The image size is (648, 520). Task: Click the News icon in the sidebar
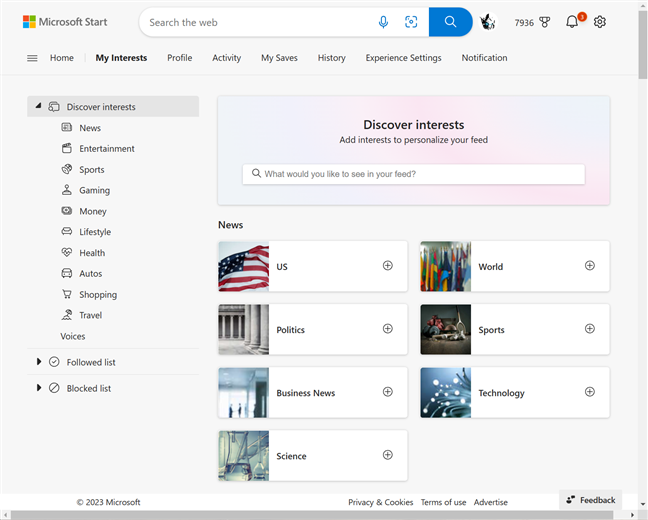pyautogui.click(x=67, y=127)
